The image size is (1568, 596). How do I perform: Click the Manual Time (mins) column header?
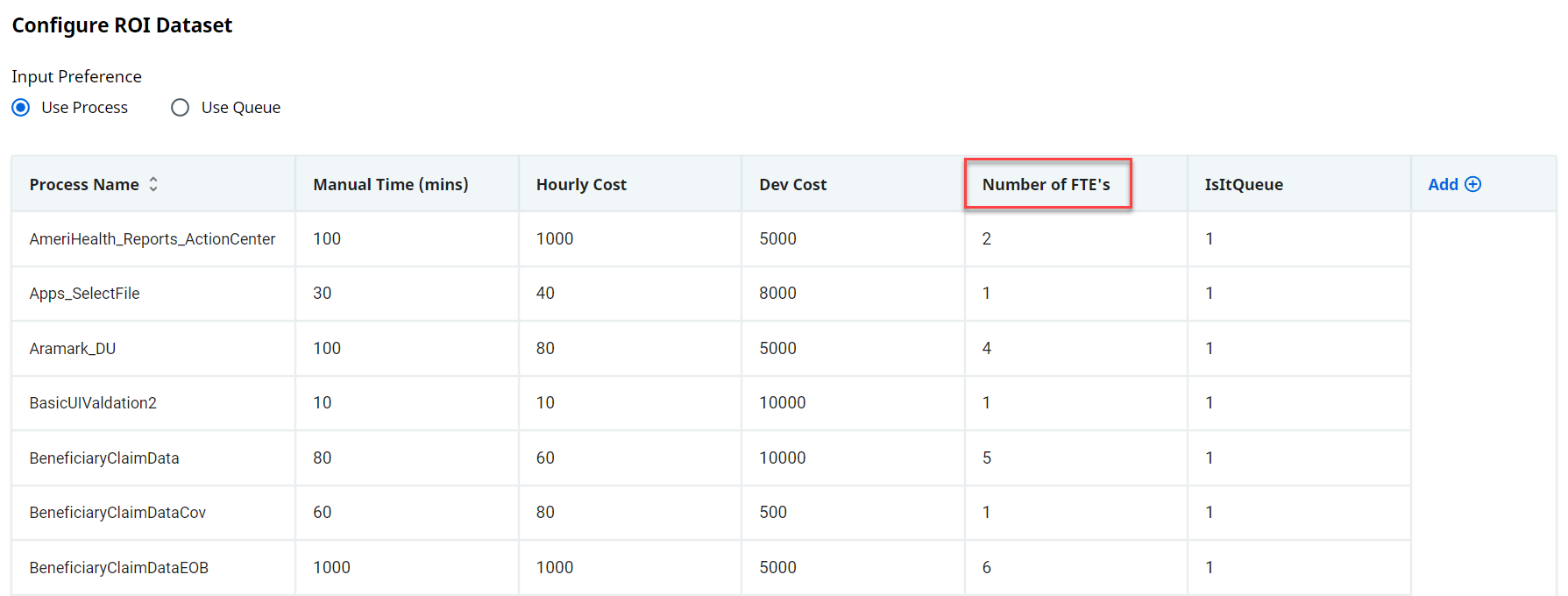[390, 184]
